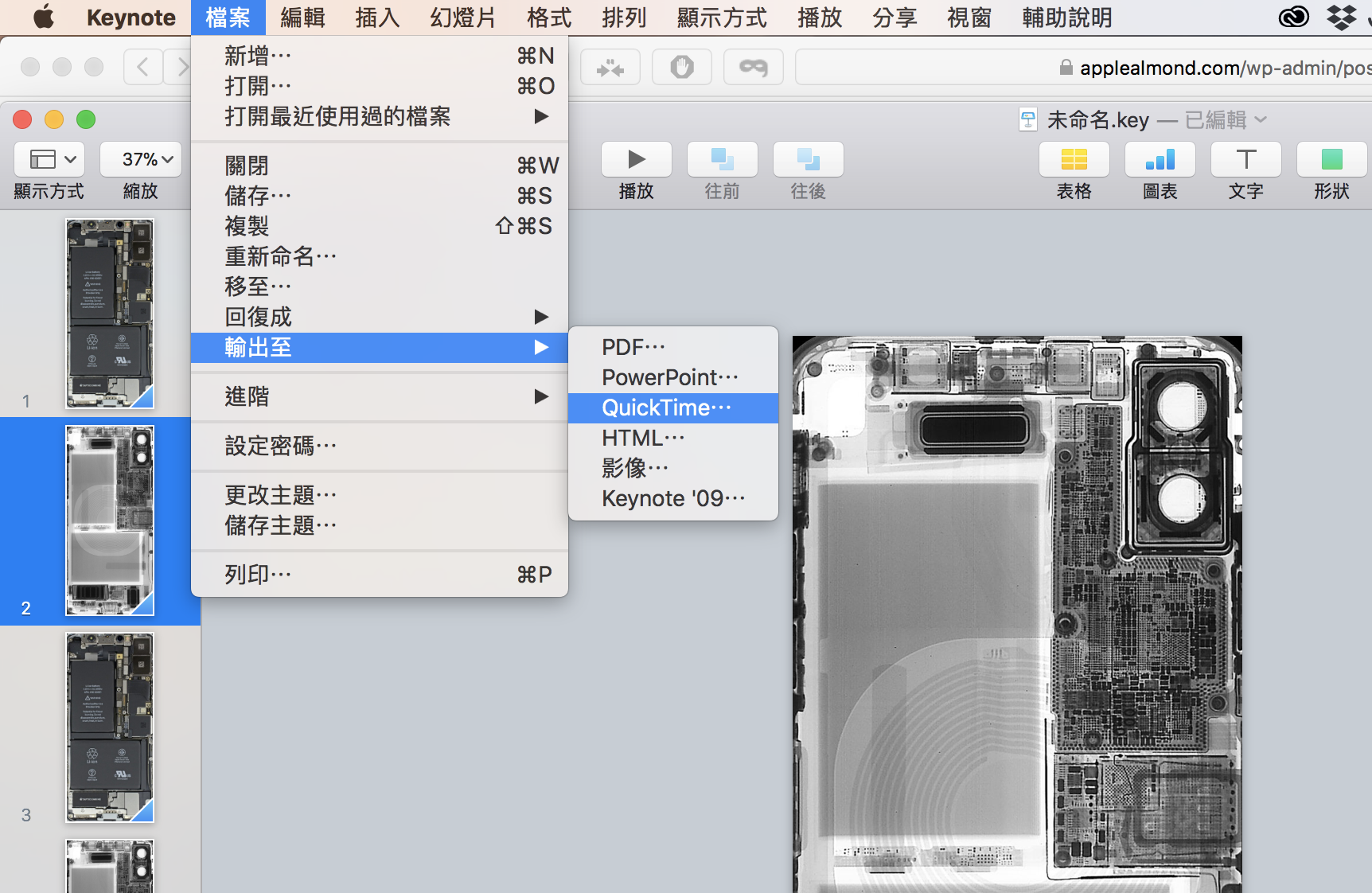Screen dimensions: 1372x893
Task: Choose 複製 from the file menu
Action: [380, 226]
